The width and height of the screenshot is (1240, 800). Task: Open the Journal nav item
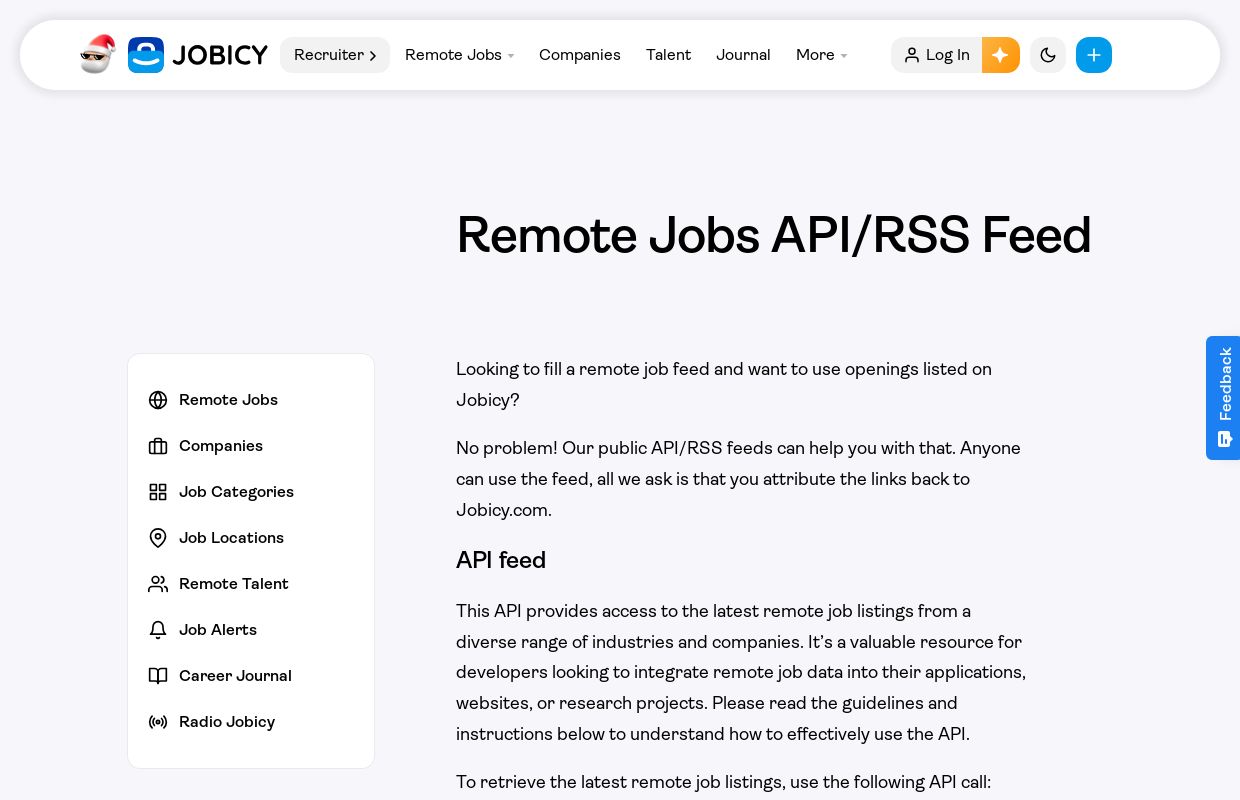[x=743, y=55]
